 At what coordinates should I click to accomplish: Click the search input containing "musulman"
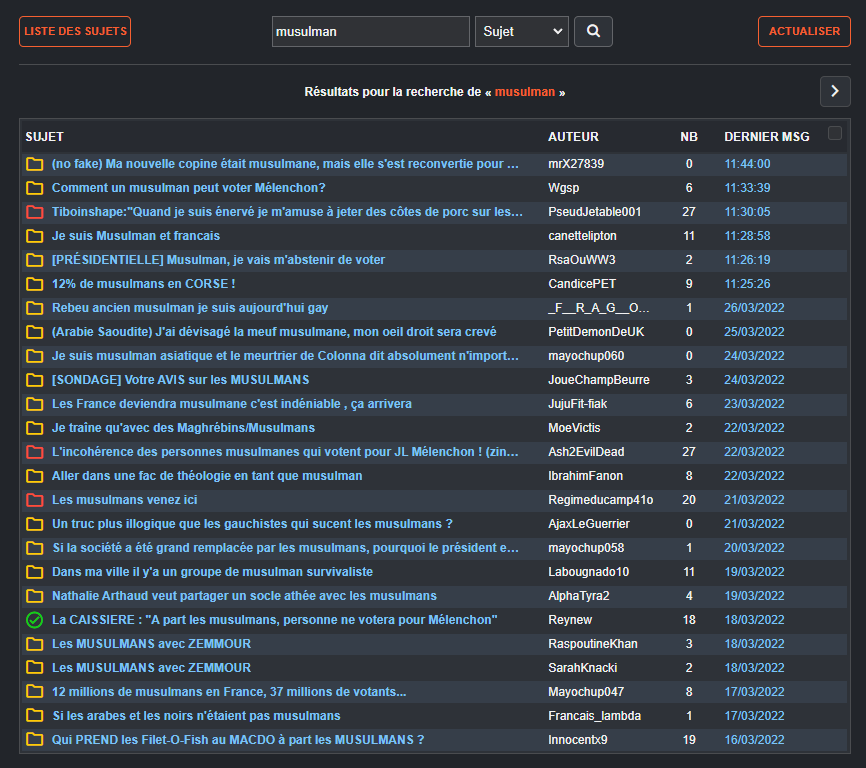pos(370,31)
